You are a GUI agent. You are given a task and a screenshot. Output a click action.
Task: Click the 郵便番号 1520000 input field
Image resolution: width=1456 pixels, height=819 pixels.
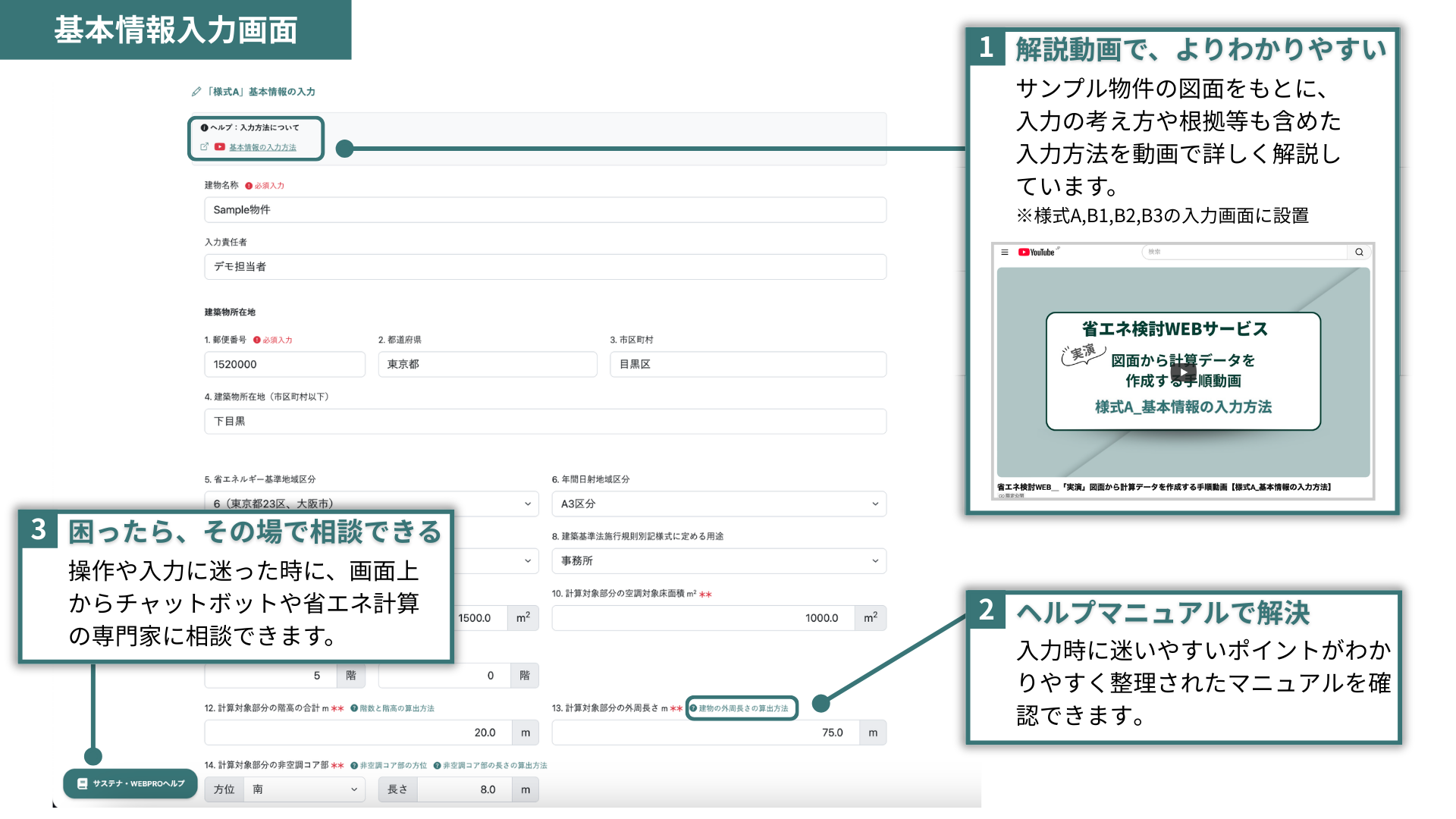284,364
